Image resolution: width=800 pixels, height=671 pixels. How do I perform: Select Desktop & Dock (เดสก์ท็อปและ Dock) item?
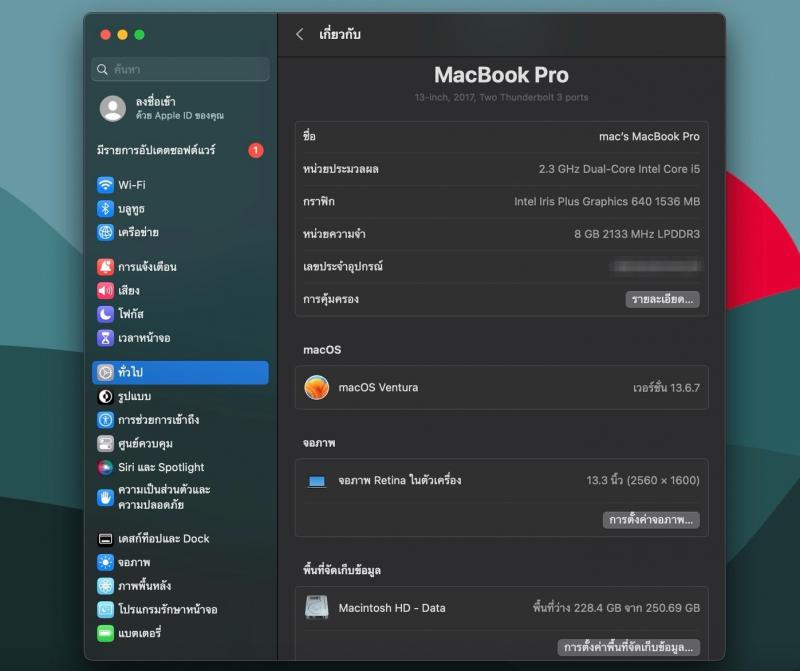click(x=163, y=539)
